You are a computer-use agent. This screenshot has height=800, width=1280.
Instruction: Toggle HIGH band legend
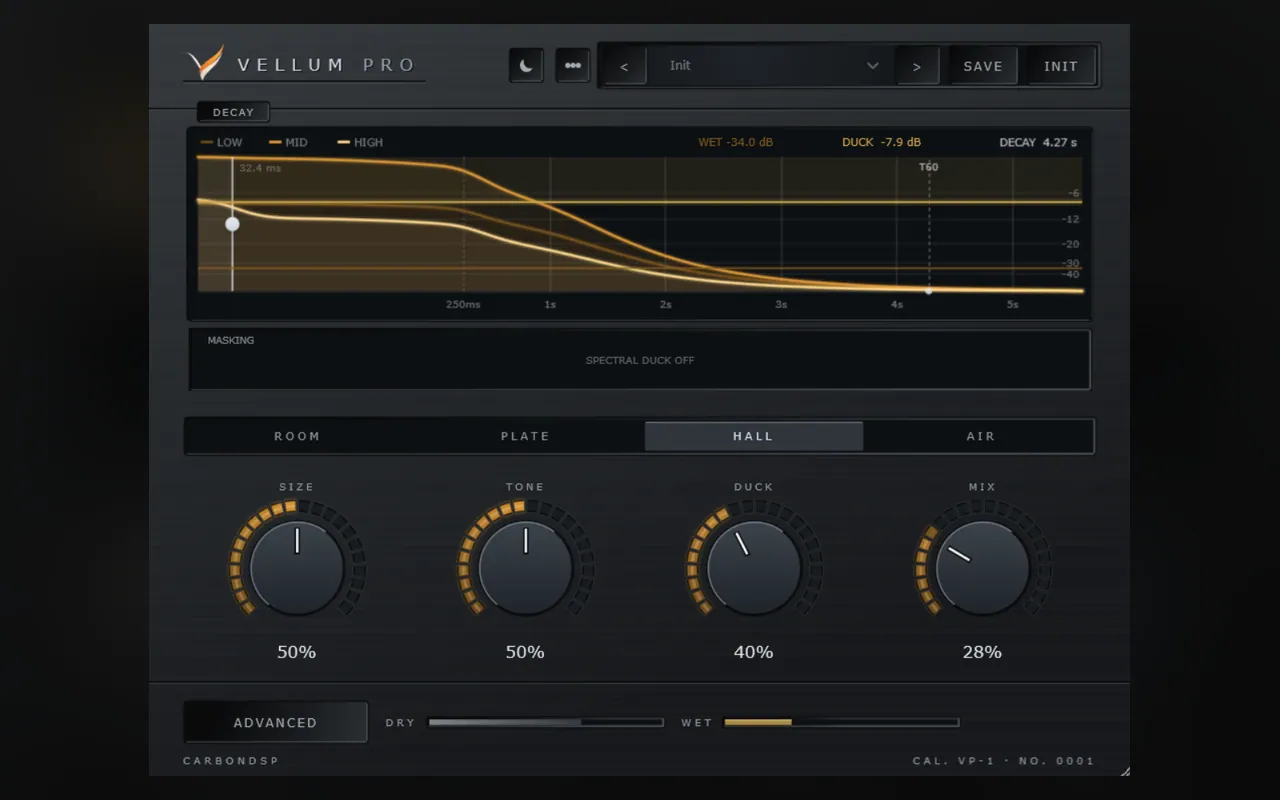click(x=361, y=142)
